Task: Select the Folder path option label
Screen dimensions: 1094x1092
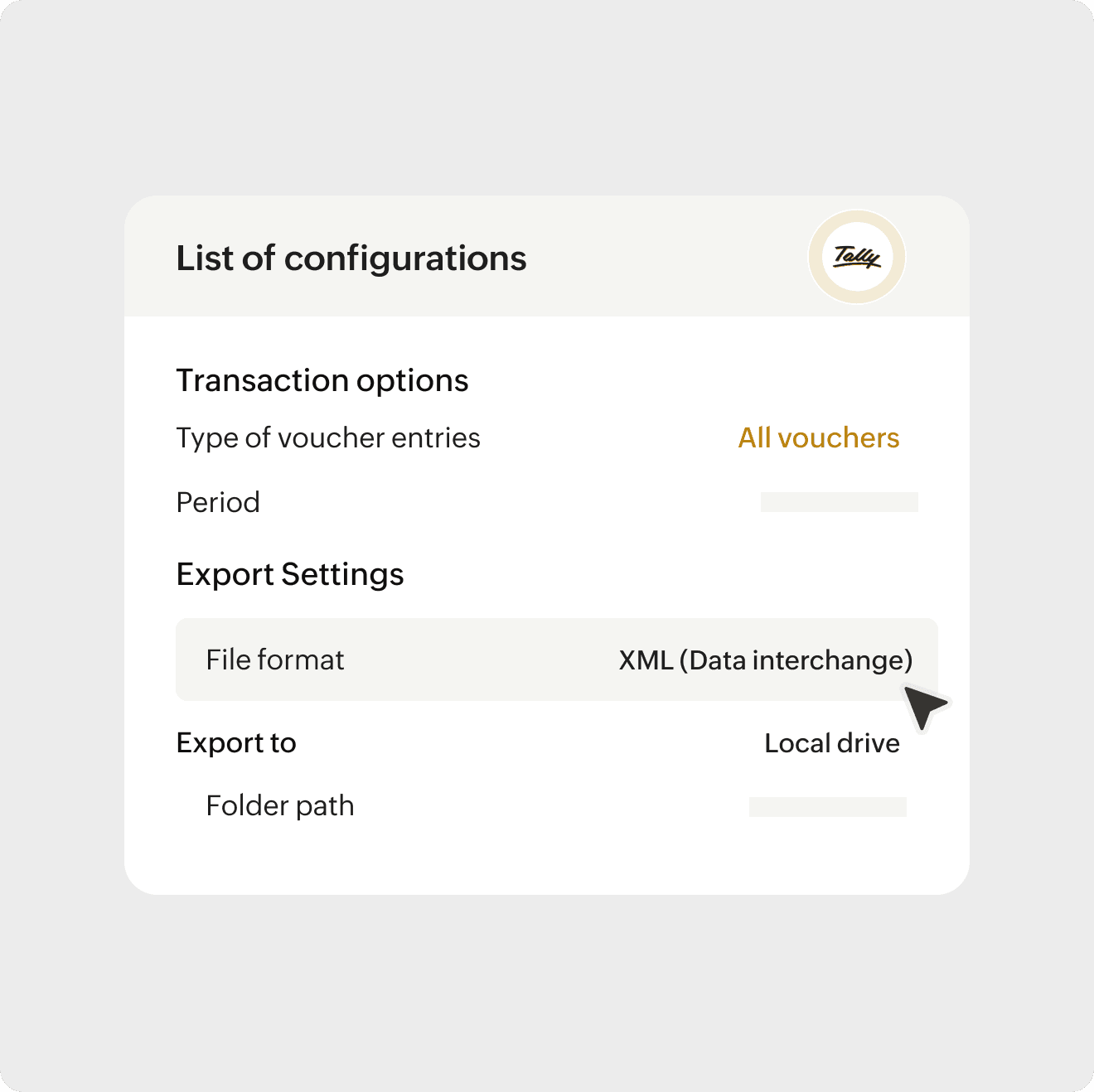Action: point(279,806)
